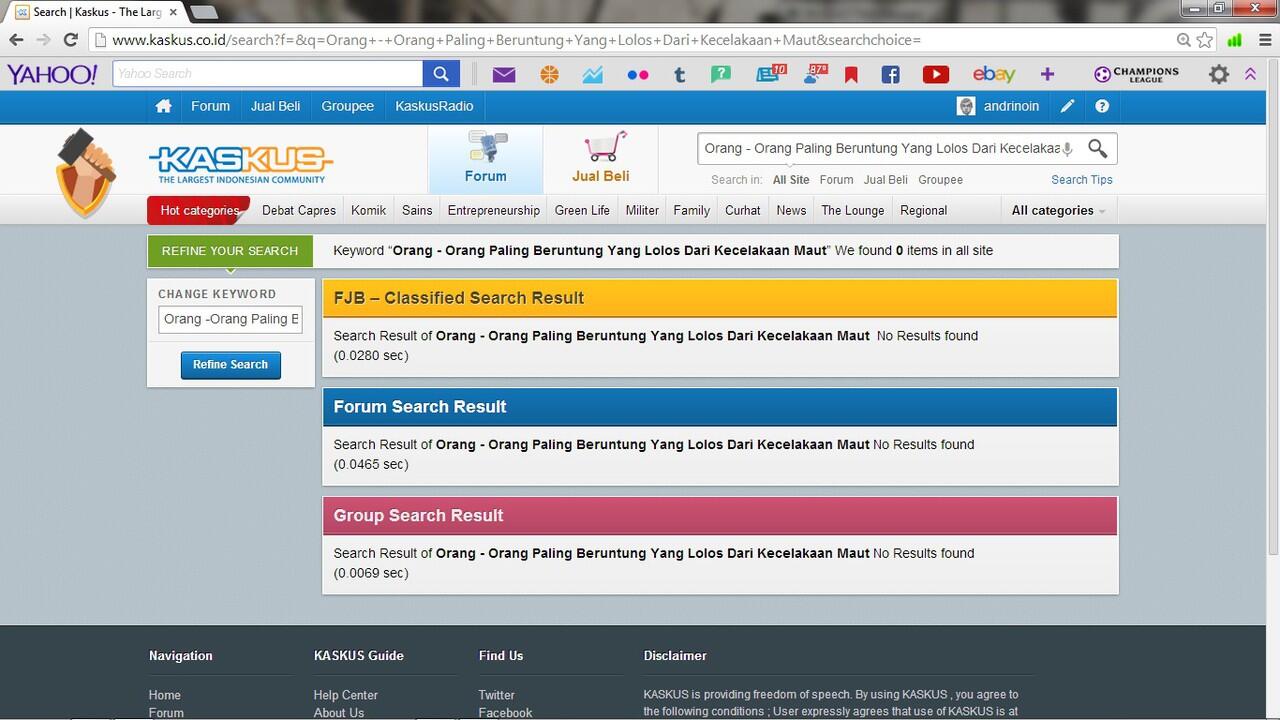Open the Sains category
The width and height of the screenshot is (1280, 720).
coord(417,211)
